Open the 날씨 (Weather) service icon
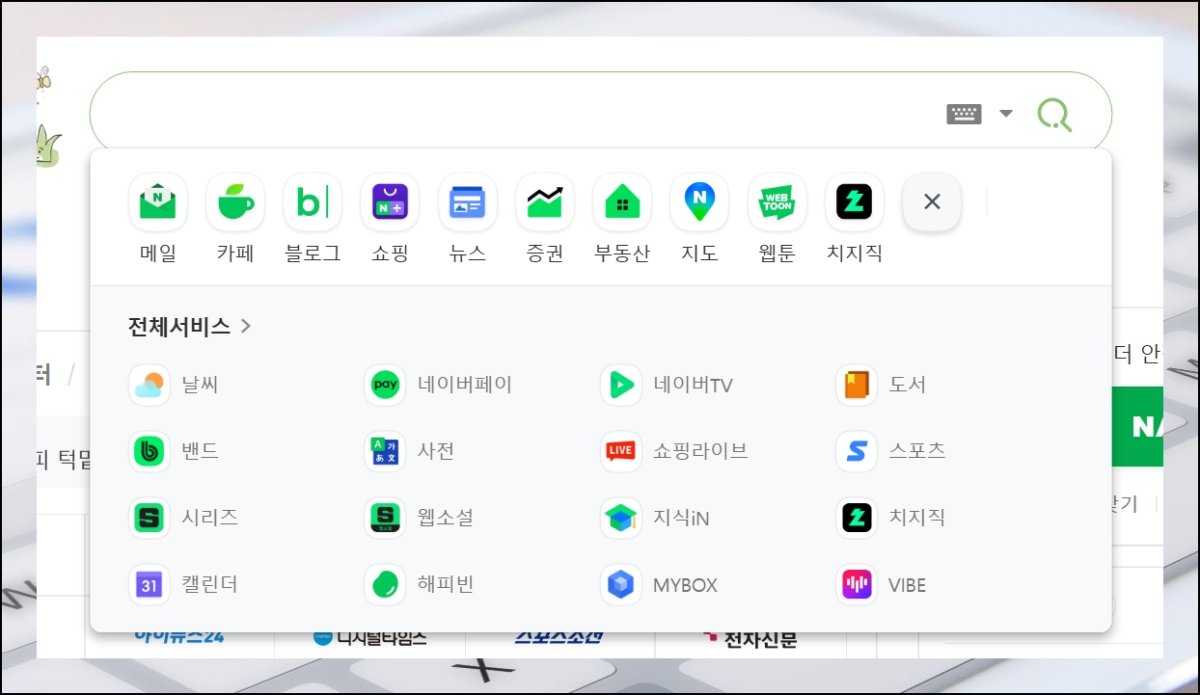 149,385
